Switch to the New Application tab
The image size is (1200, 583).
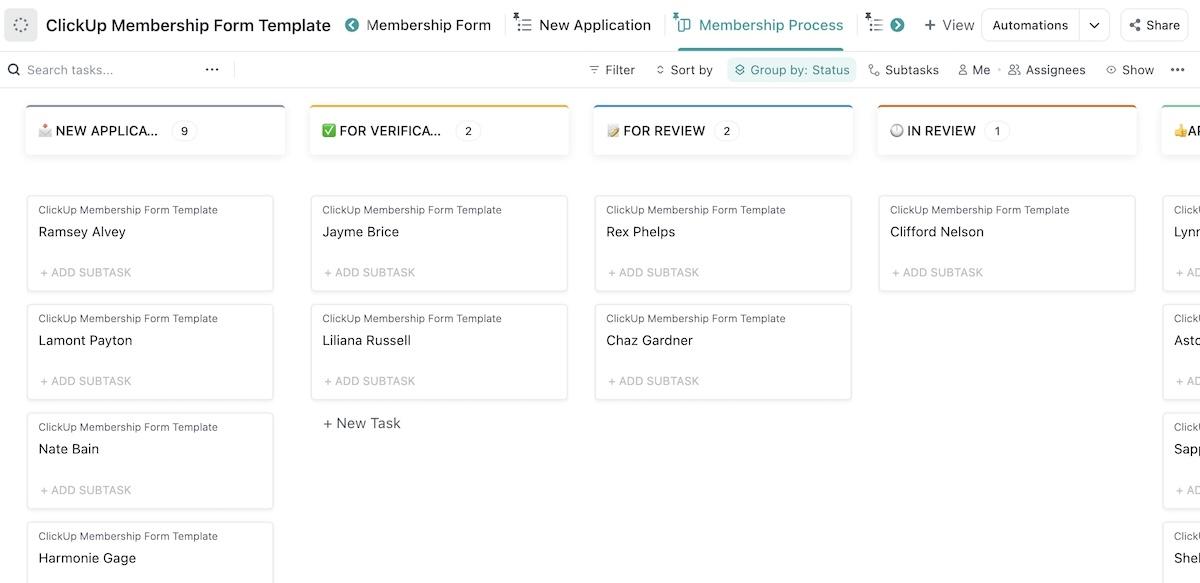click(583, 25)
